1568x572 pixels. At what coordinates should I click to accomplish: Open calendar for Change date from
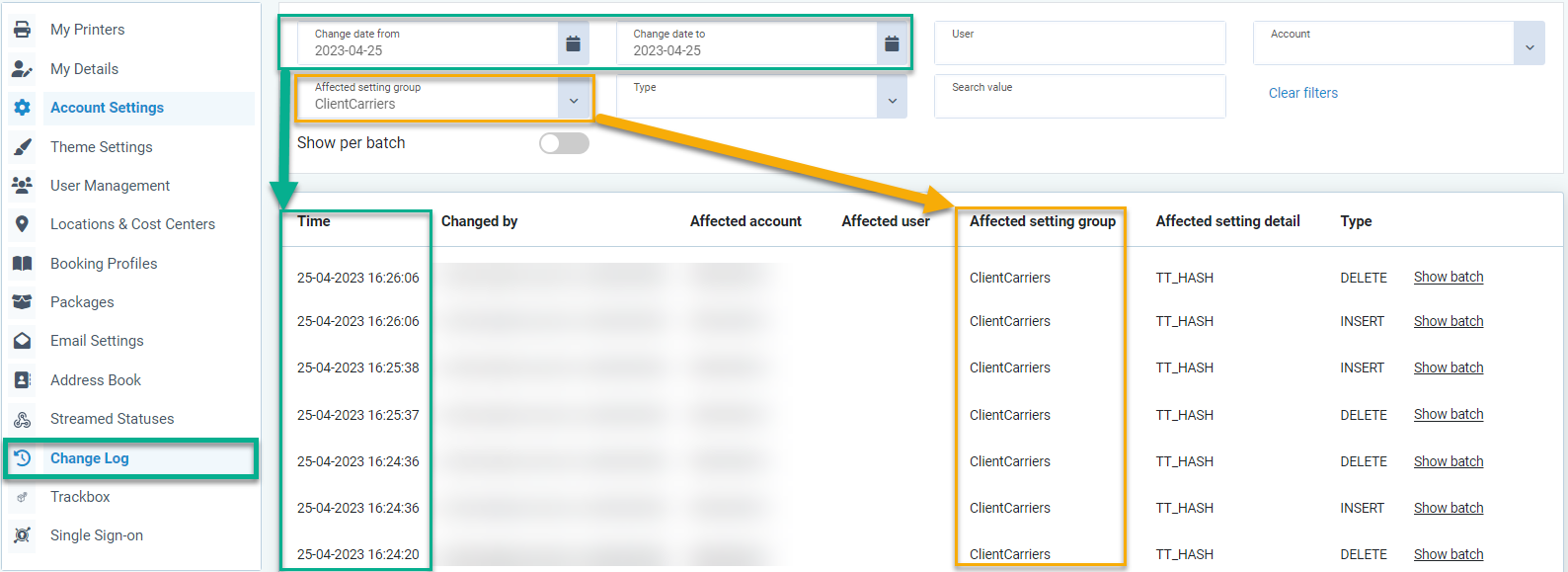click(x=573, y=43)
